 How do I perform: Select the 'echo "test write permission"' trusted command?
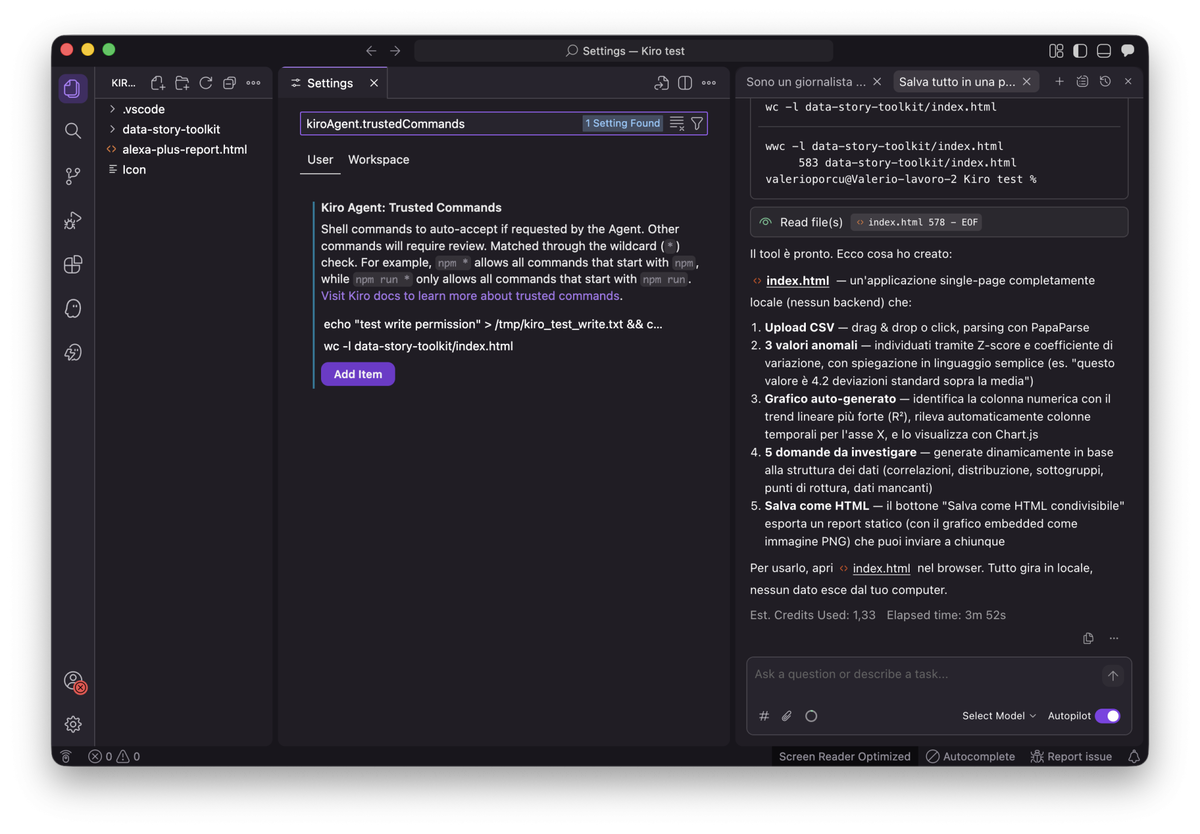(x=494, y=324)
